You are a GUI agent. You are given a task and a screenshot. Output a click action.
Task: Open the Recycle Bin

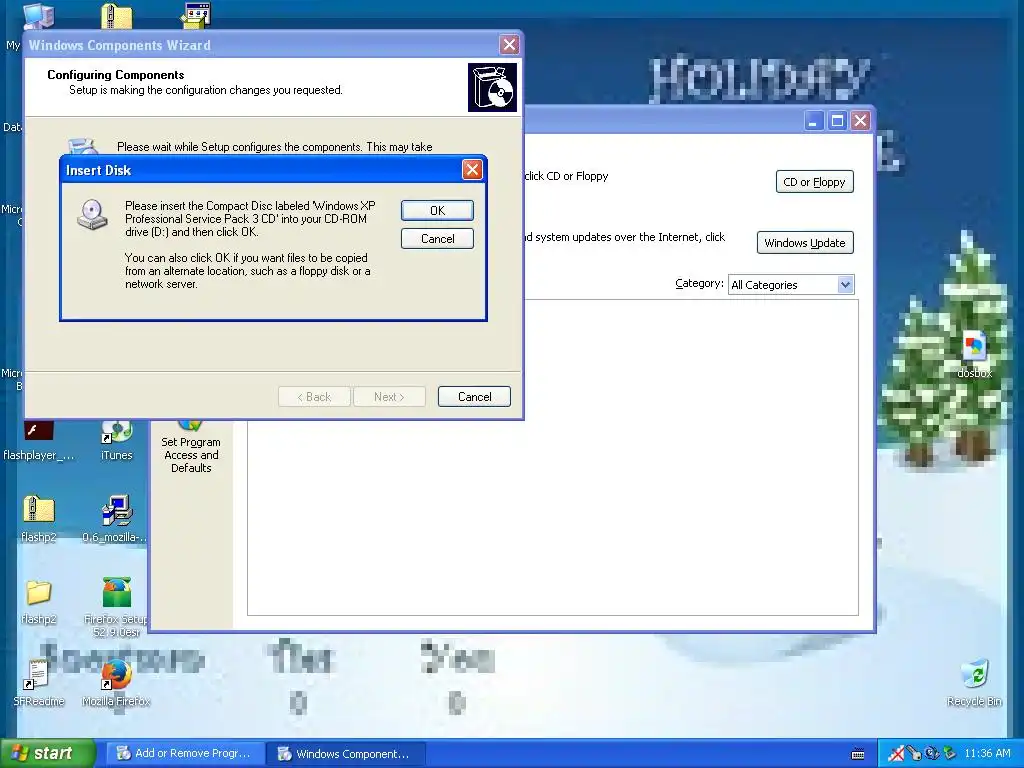(974, 683)
